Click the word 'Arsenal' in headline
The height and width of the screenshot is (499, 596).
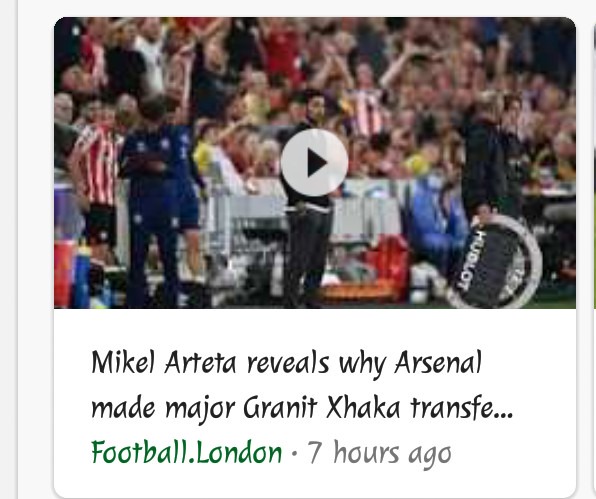pyautogui.click(x=438, y=363)
